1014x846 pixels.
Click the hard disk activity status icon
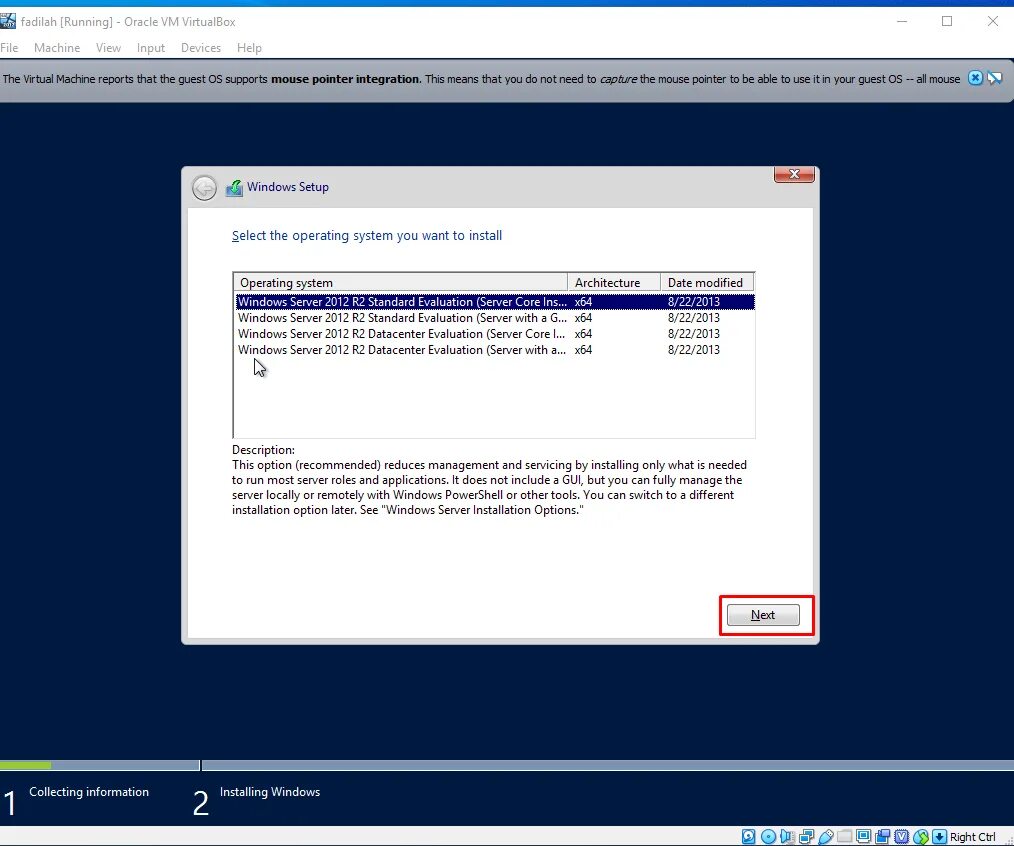point(748,836)
